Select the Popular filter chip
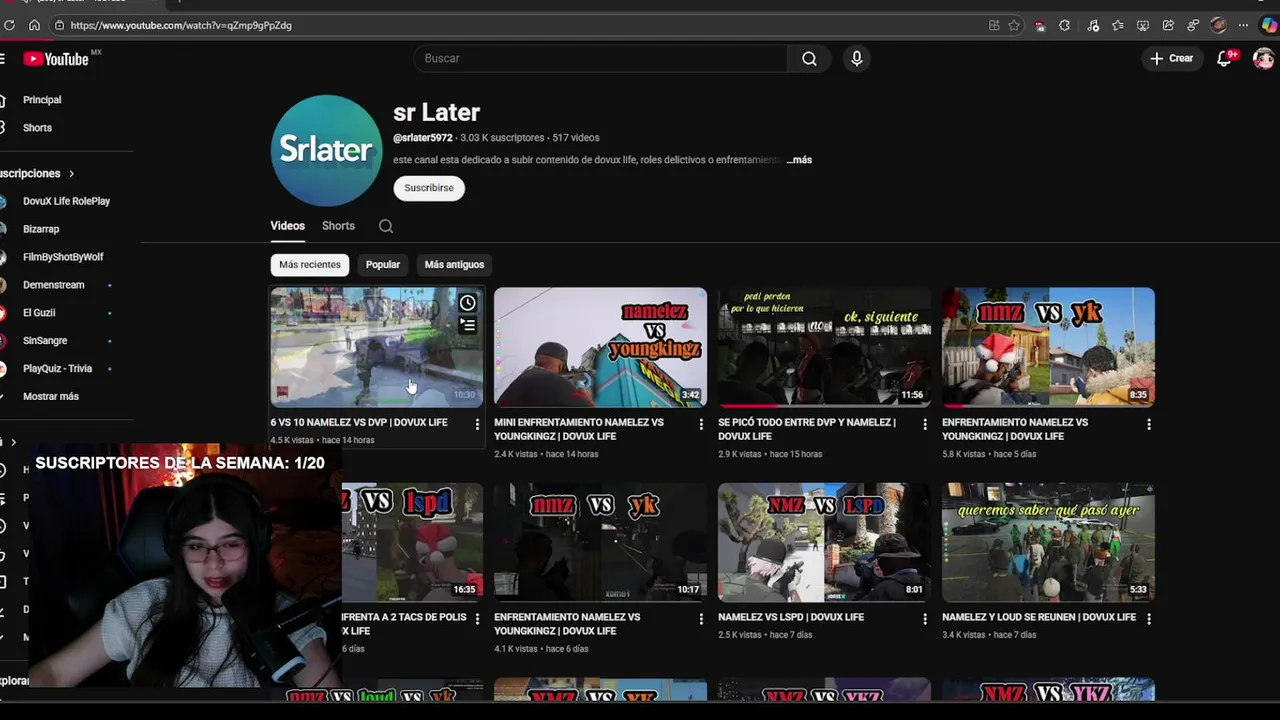This screenshot has height=720, width=1280. click(383, 265)
